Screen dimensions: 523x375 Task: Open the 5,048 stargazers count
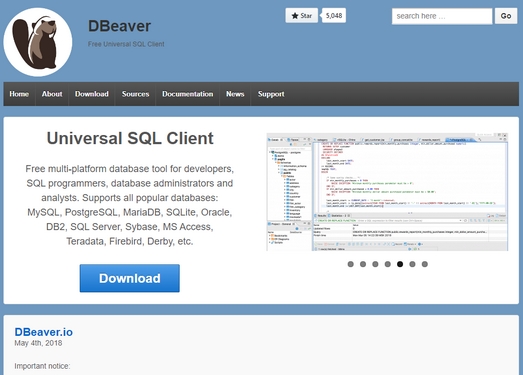coord(334,16)
